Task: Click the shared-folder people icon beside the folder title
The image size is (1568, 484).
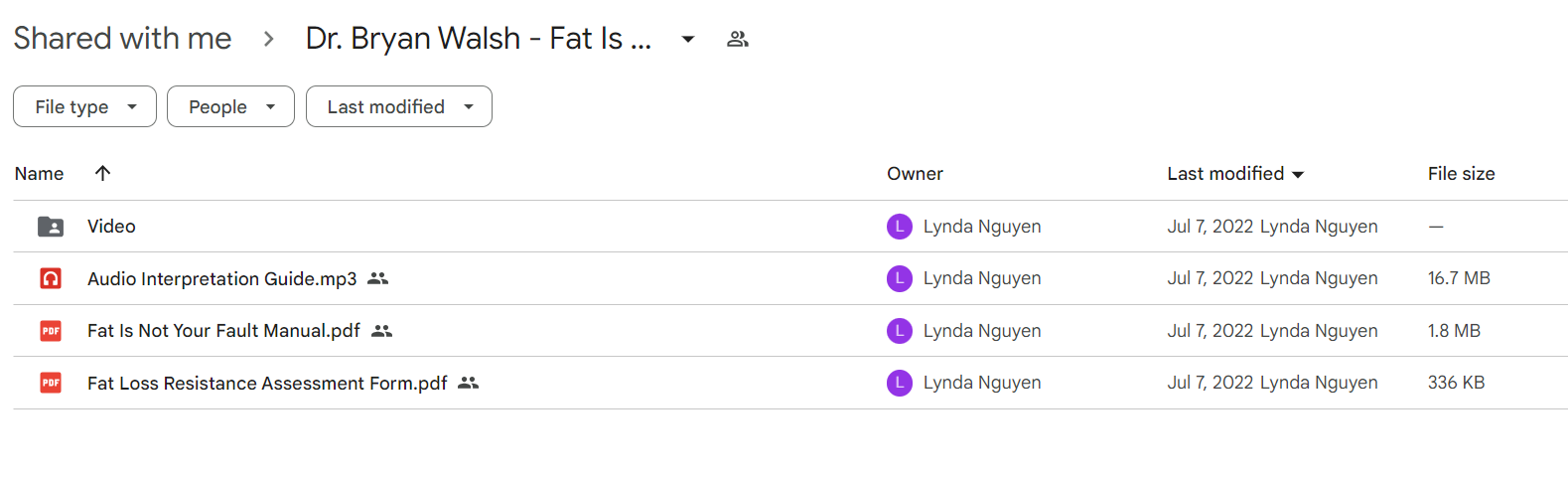Action: [738, 39]
